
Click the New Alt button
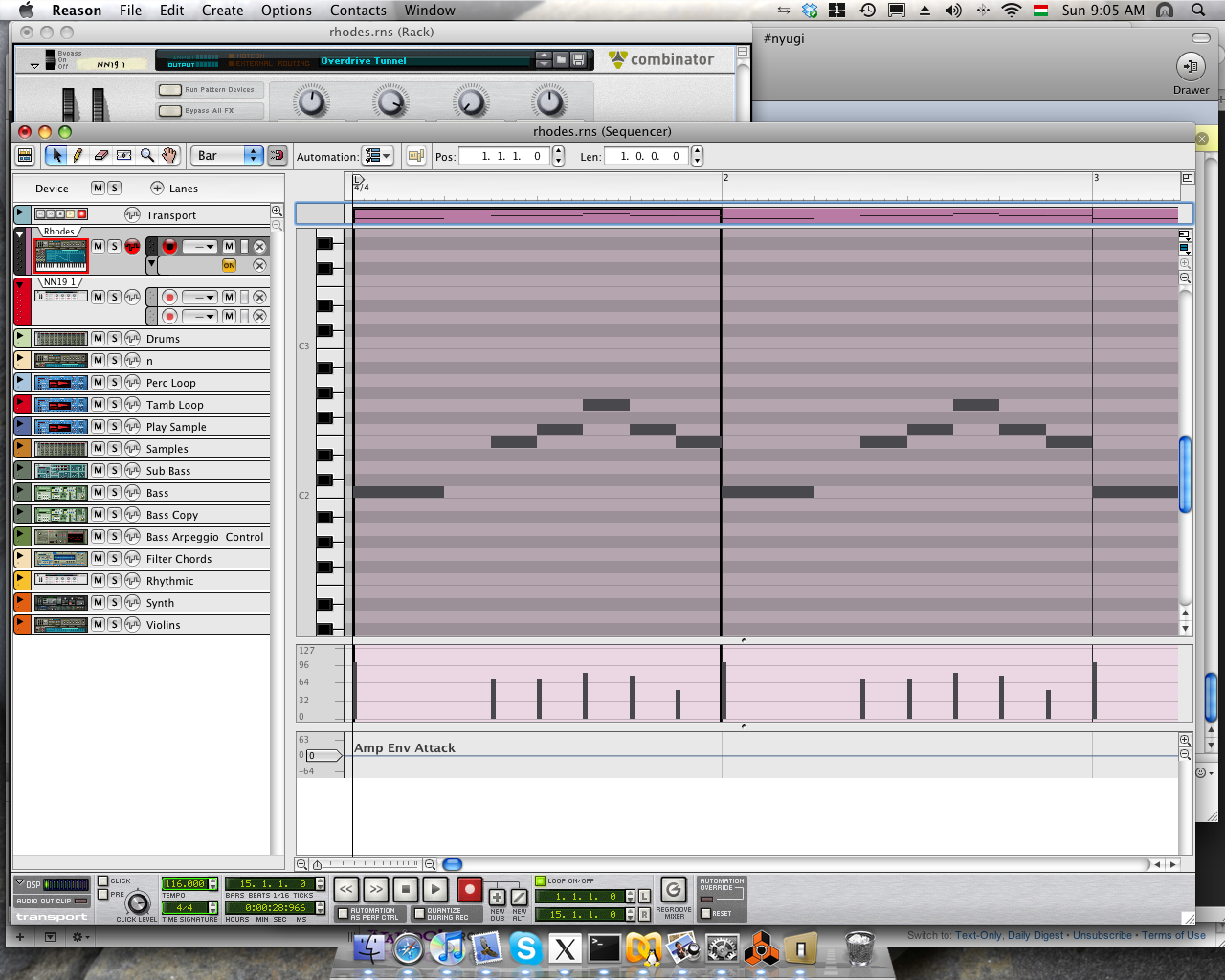(519, 897)
